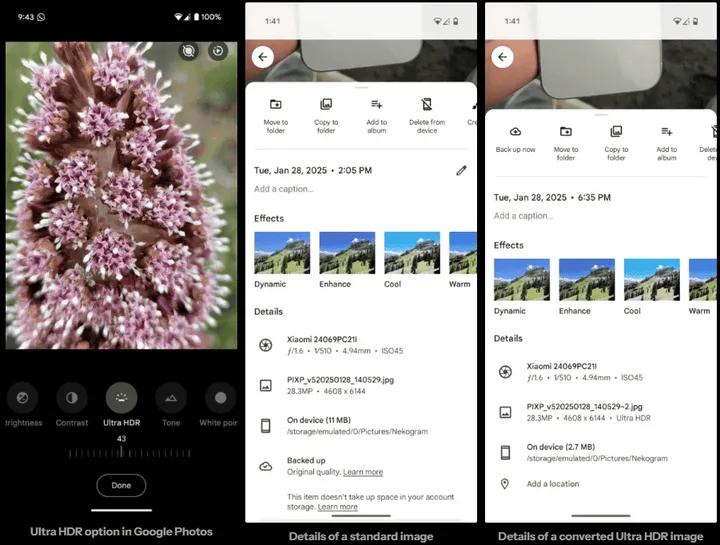Click Add a caption field under 2:05 PM date
Screen dimensions: 720x545
[284, 189]
